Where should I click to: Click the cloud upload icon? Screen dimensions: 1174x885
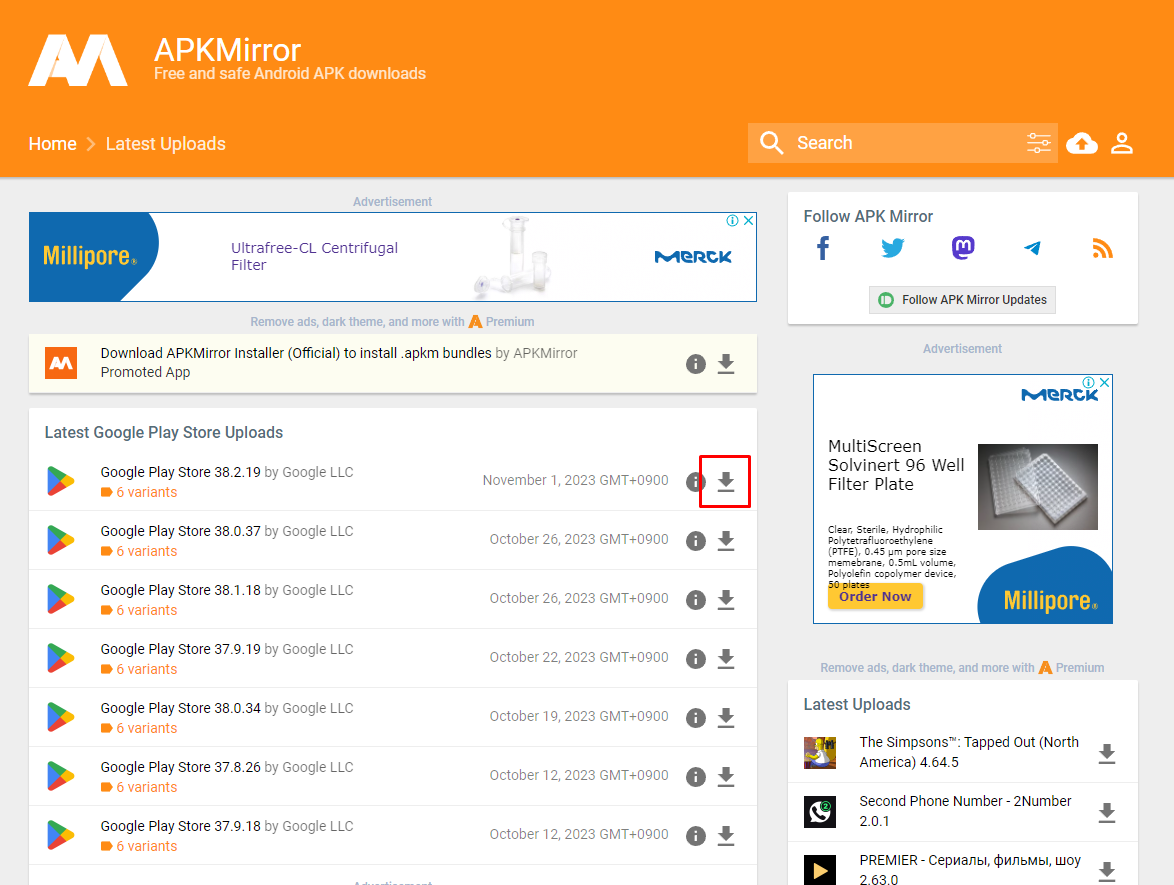pos(1082,143)
